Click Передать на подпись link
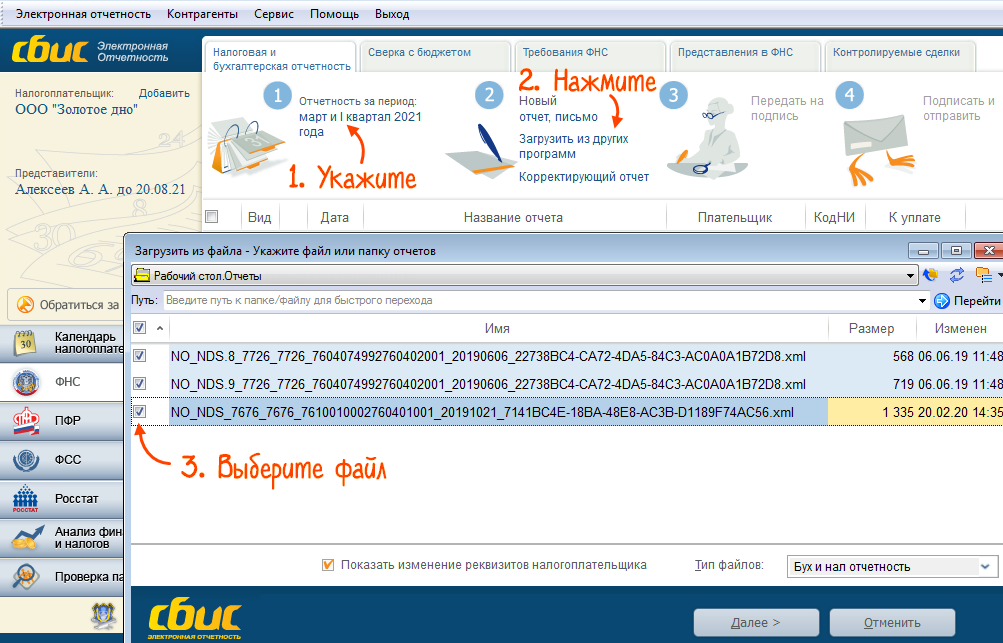 pos(787,108)
